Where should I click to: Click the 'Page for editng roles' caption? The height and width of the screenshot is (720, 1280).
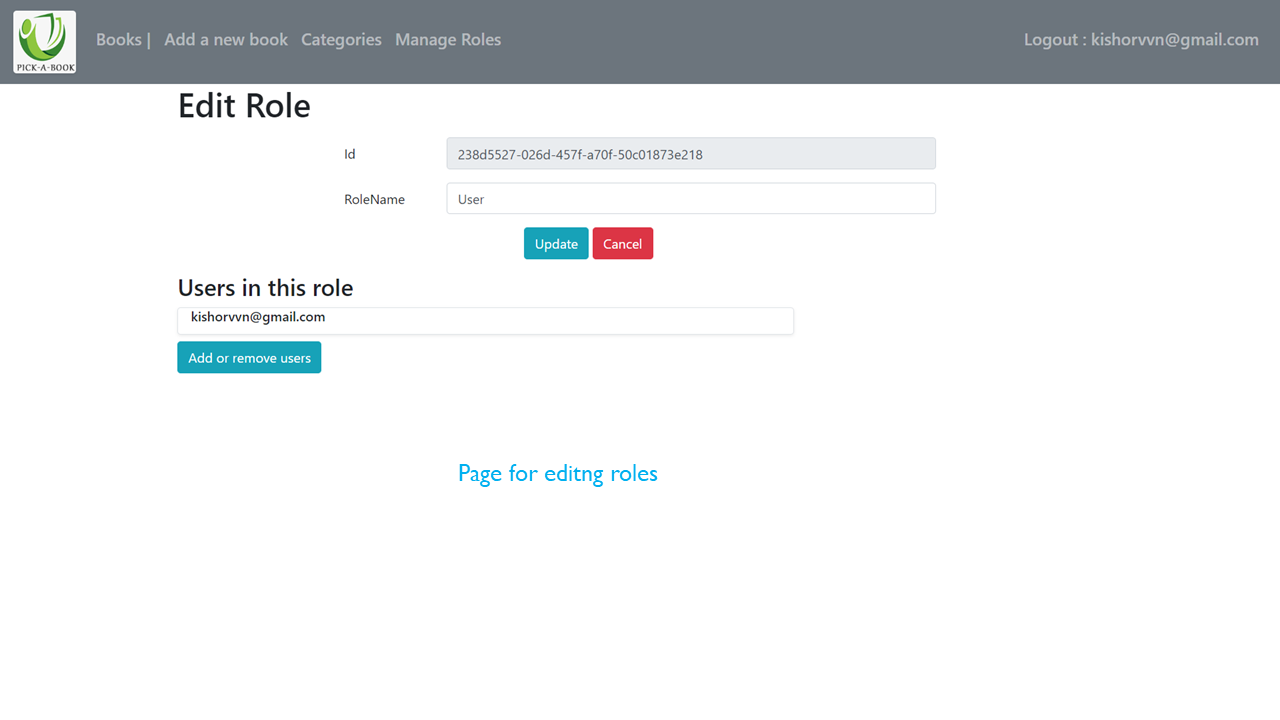(558, 473)
